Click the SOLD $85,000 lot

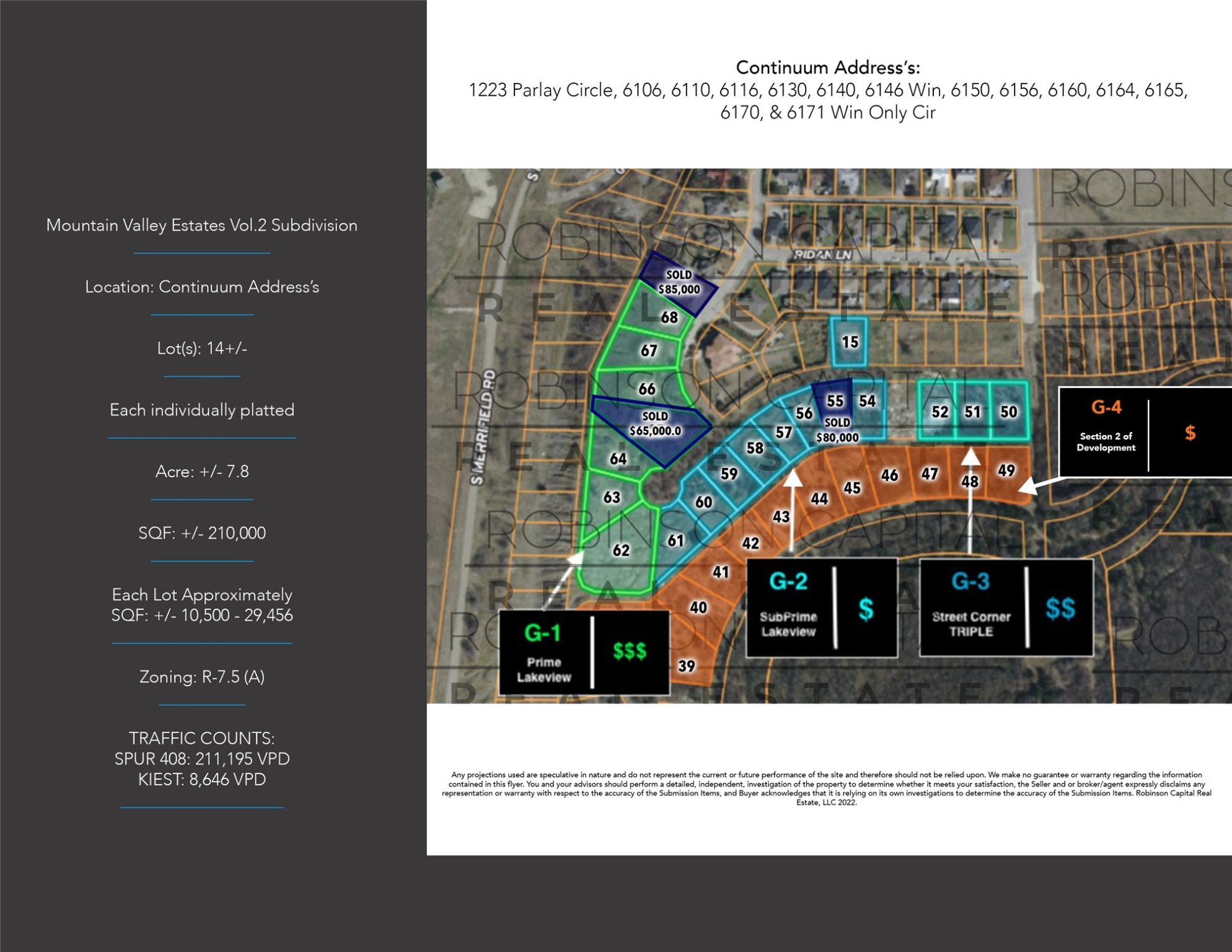pos(679,283)
